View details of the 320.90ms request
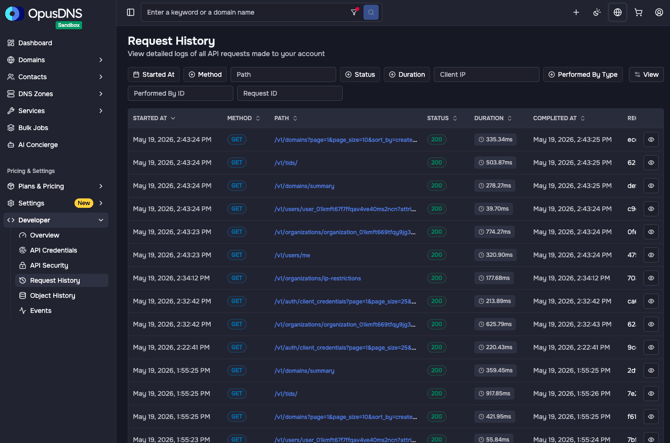The width and height of the screenshot is (670, 443). point(651,255)
